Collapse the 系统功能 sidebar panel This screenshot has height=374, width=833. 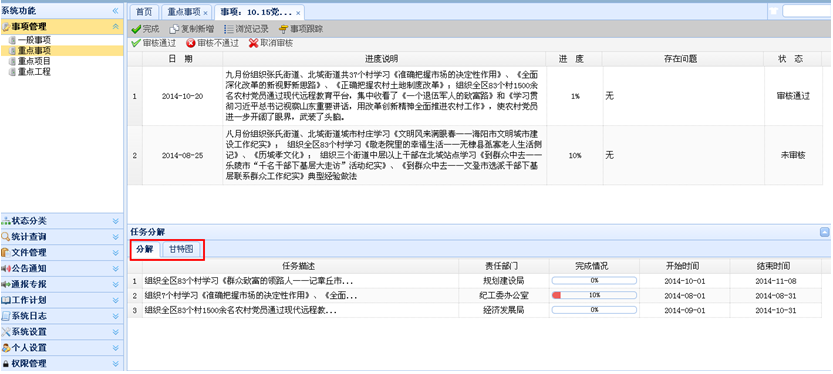115,11
